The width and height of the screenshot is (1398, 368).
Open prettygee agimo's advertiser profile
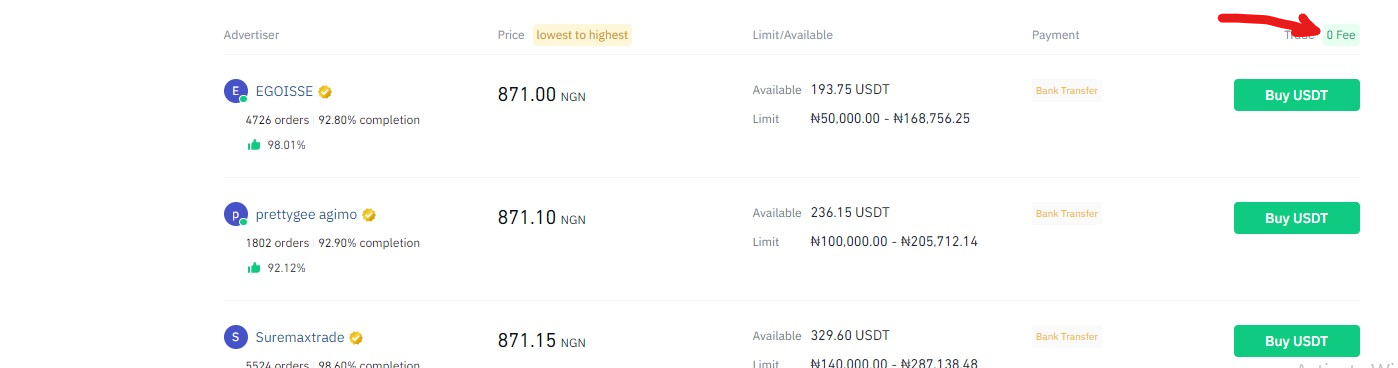point(306,215)
